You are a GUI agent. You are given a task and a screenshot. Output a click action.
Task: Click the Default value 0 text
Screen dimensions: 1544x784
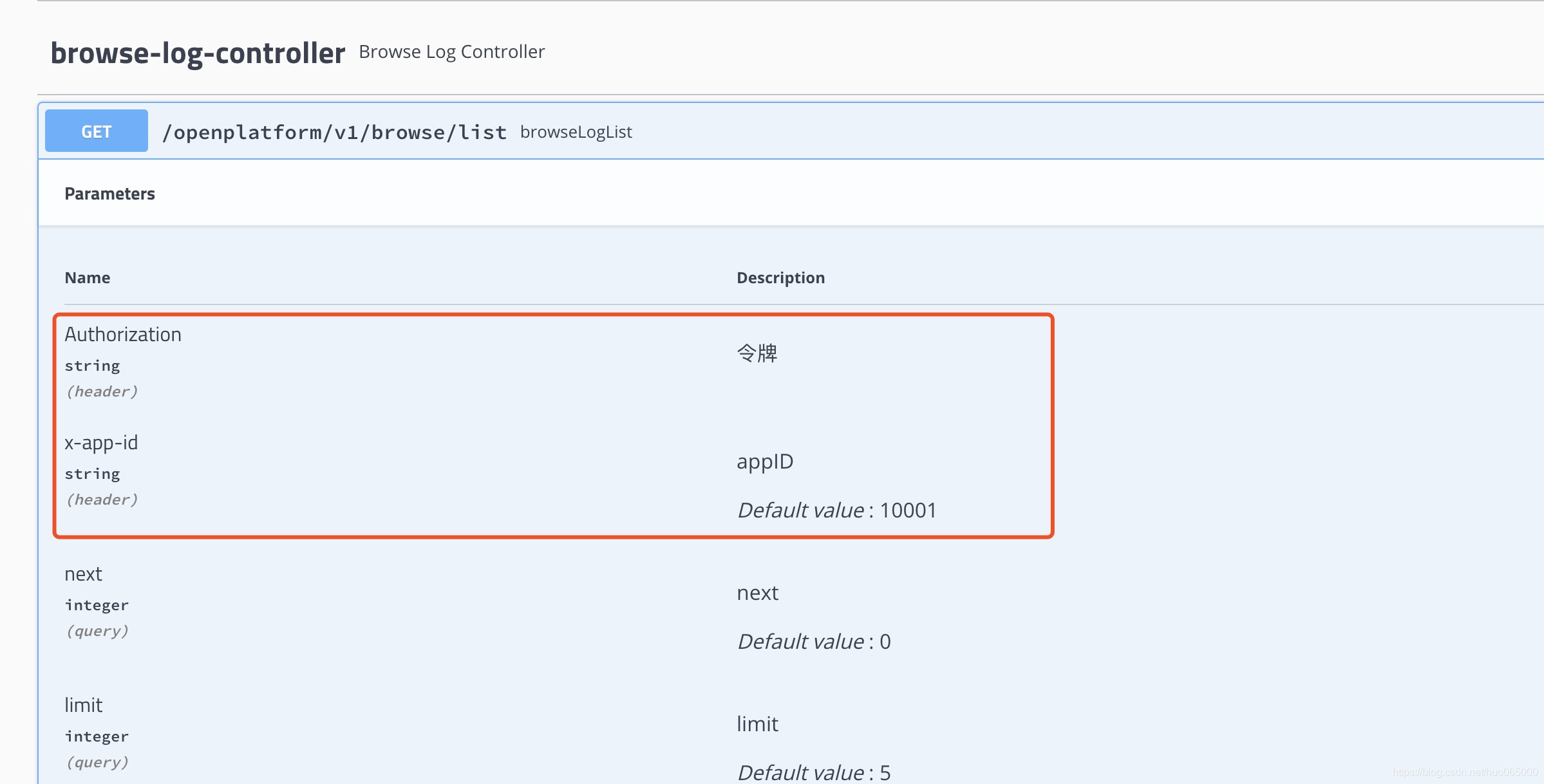(814, 641)
